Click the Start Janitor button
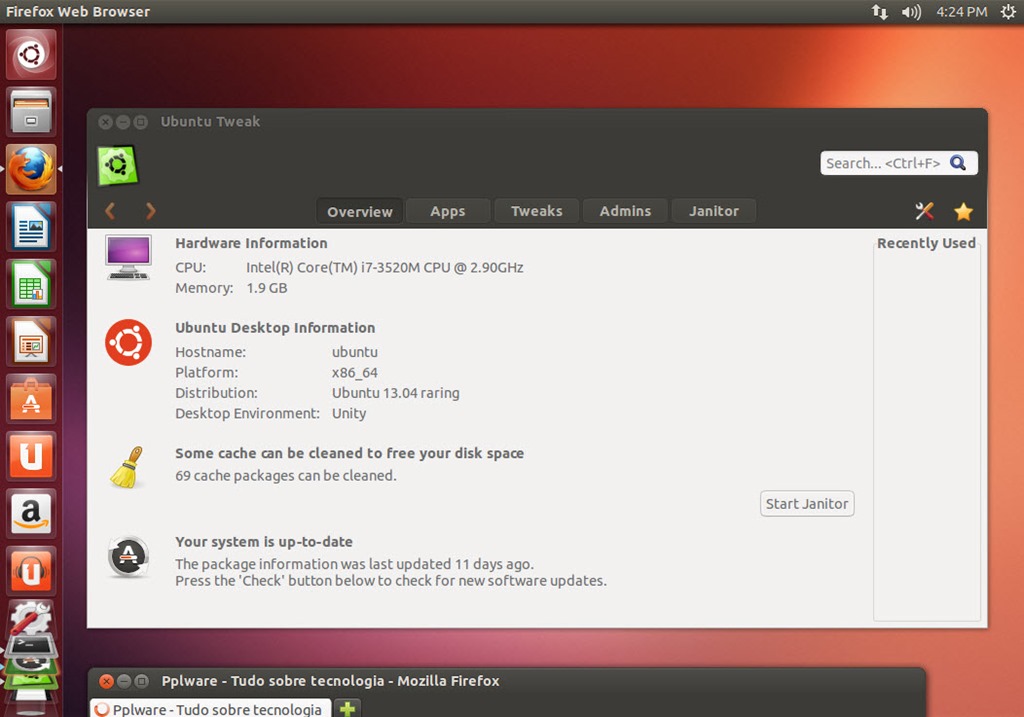The height and width of the screenshot is (717, 1024). [x=807, y=503]
